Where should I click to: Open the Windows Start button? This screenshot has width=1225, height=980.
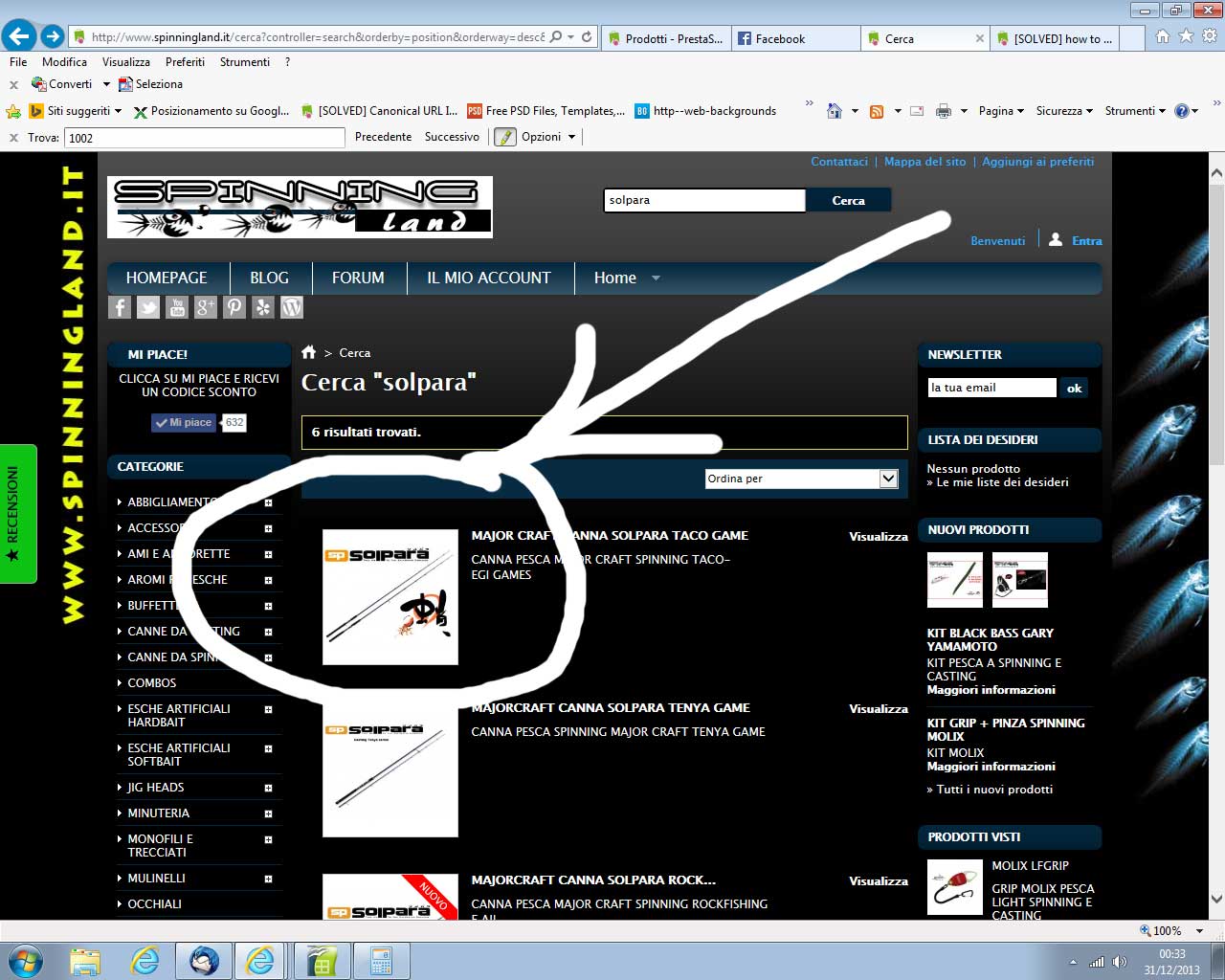tap(25, 961)
